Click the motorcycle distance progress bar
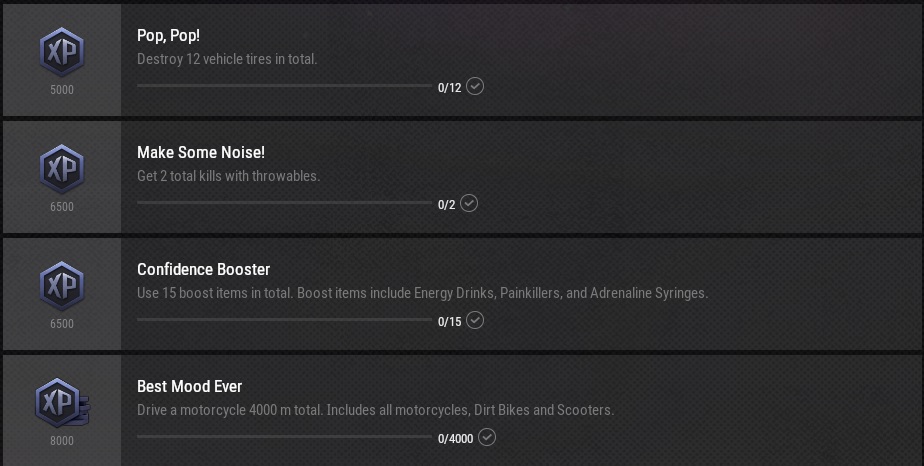 pyautogui.click(x=284, y=437)
